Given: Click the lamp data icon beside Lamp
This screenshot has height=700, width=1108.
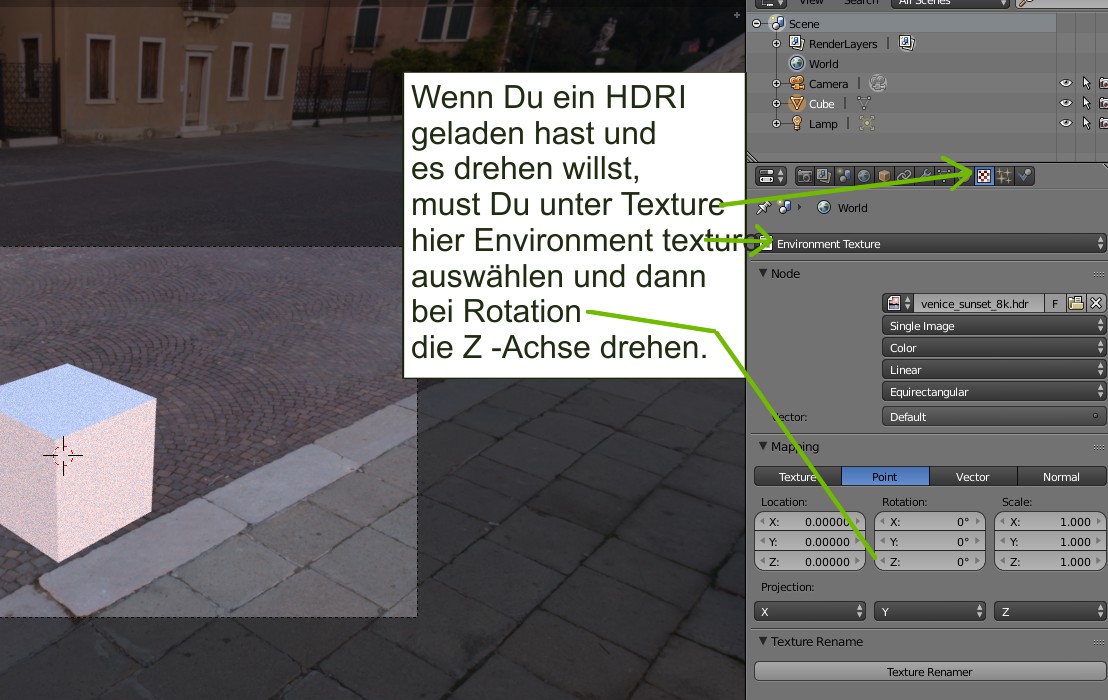Looking at the screenshot, I should (x=866, y=124).
